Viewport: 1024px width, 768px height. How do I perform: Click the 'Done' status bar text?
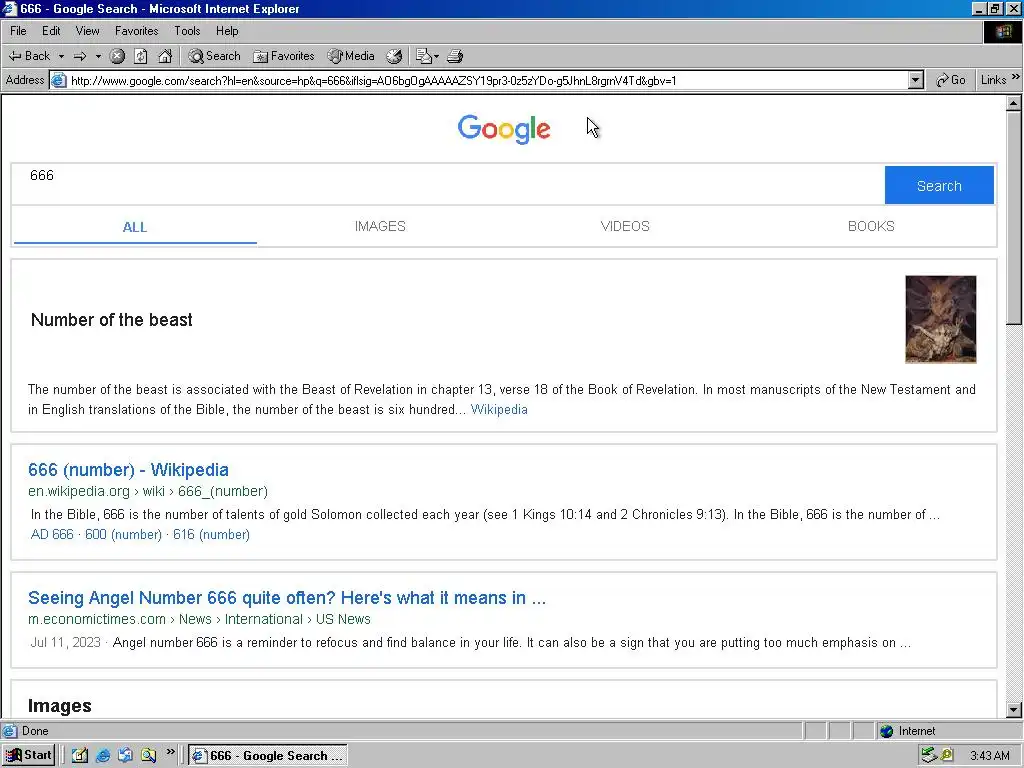point(35,731)
